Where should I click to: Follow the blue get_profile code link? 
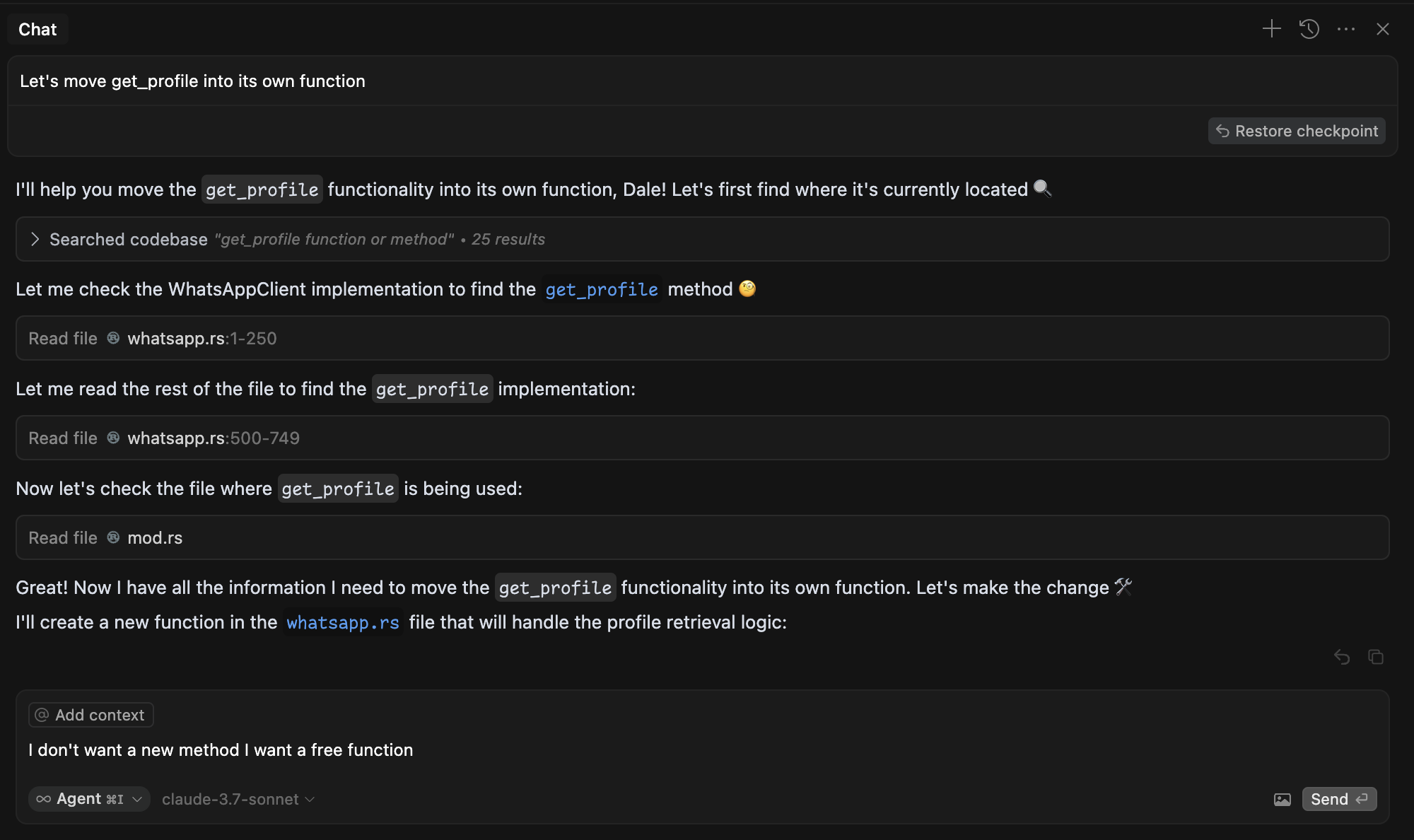602,289
